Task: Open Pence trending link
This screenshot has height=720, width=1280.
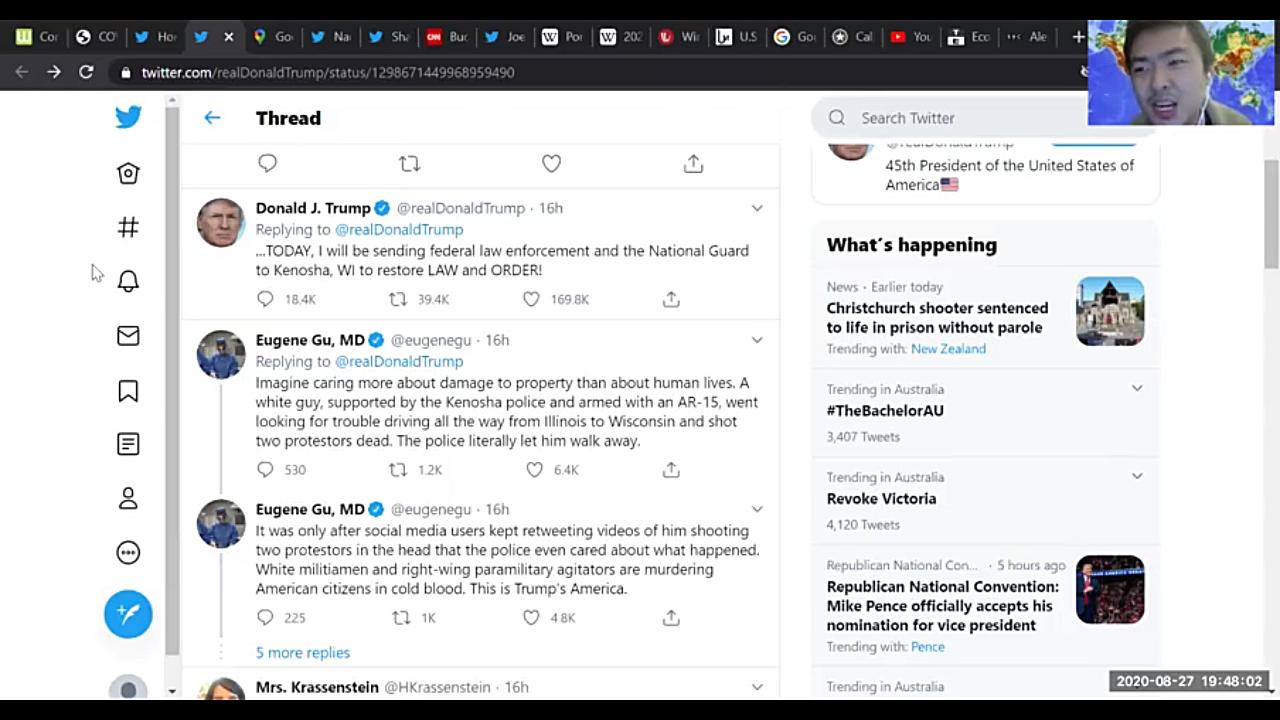Action: [x=927, y=646]
